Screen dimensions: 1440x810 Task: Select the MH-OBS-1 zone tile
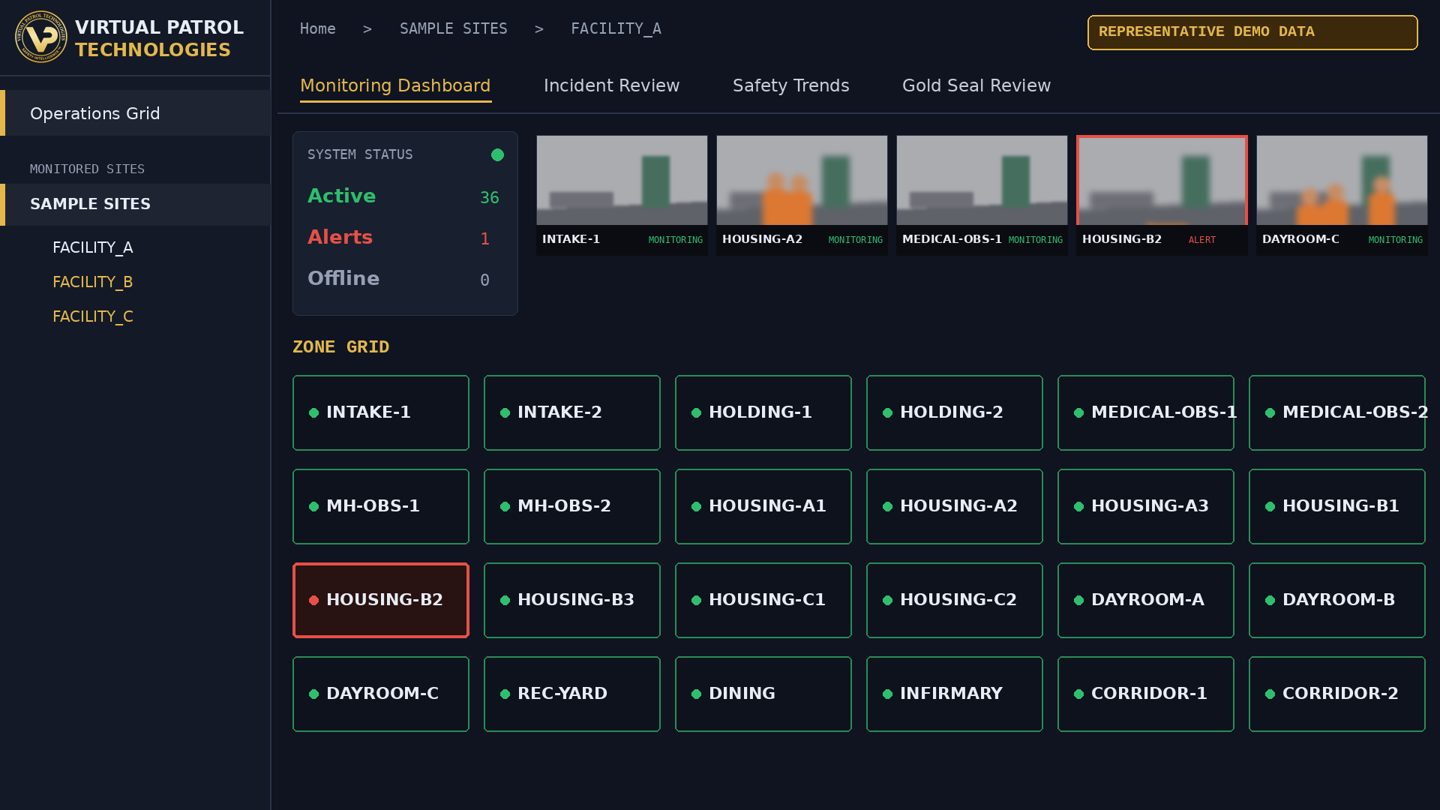[x=381, y=506]
